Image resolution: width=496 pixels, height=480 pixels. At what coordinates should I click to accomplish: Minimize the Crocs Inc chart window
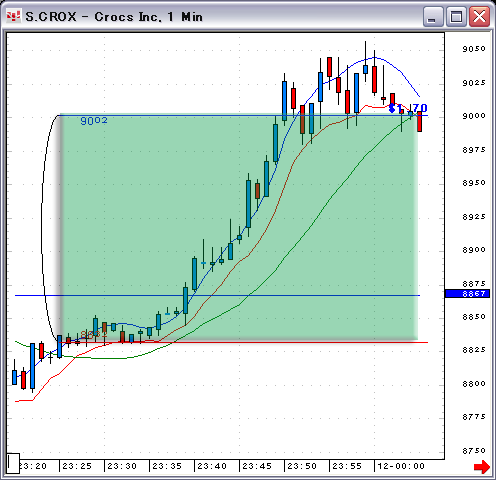433,16
